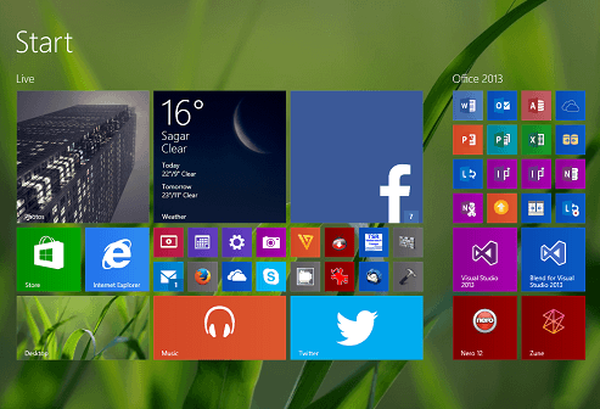Viewport: 600px width, 409px height.
Task: Open the gray checkered-pattern icon tile
Action: 408,243
